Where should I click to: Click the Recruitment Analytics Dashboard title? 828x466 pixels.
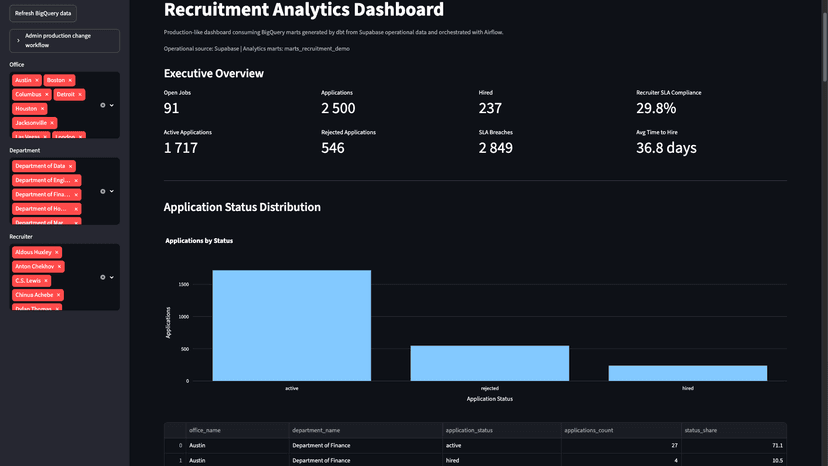click(304, 10)
